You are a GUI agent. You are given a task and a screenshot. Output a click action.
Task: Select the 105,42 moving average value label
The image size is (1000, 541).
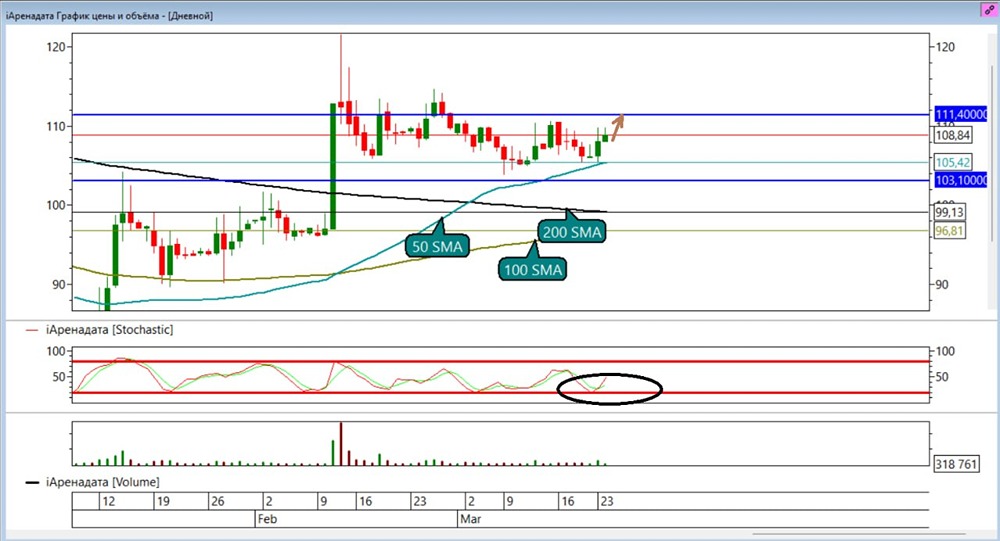tap(953, 162)
